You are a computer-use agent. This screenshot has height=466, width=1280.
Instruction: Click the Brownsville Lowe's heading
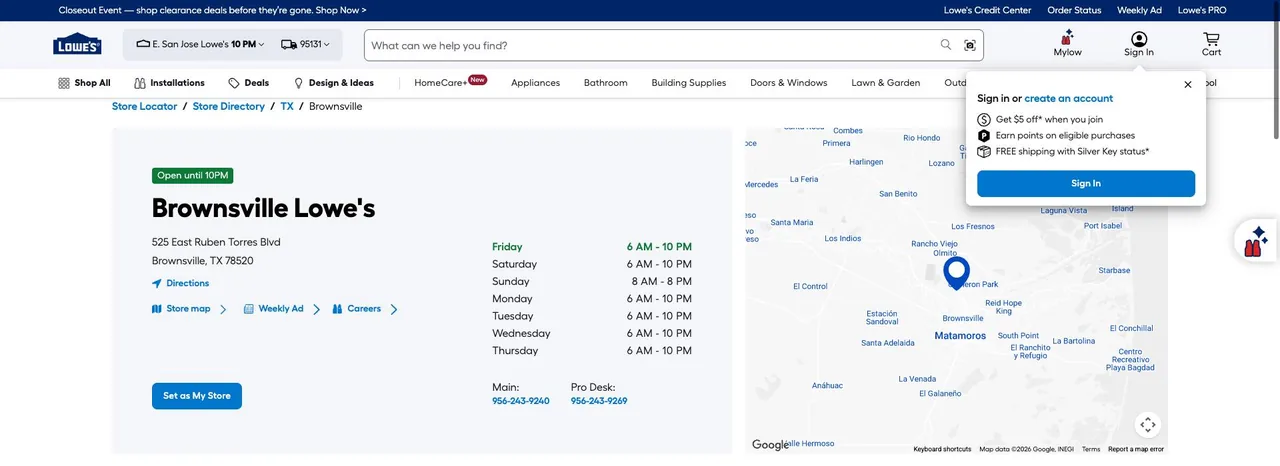tap(263, 208)
